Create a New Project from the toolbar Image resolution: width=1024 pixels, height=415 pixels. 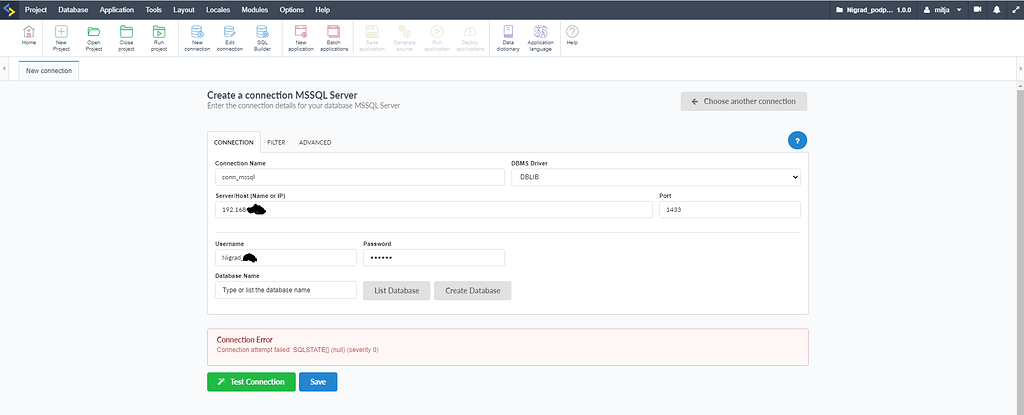(x=61, y=36)
